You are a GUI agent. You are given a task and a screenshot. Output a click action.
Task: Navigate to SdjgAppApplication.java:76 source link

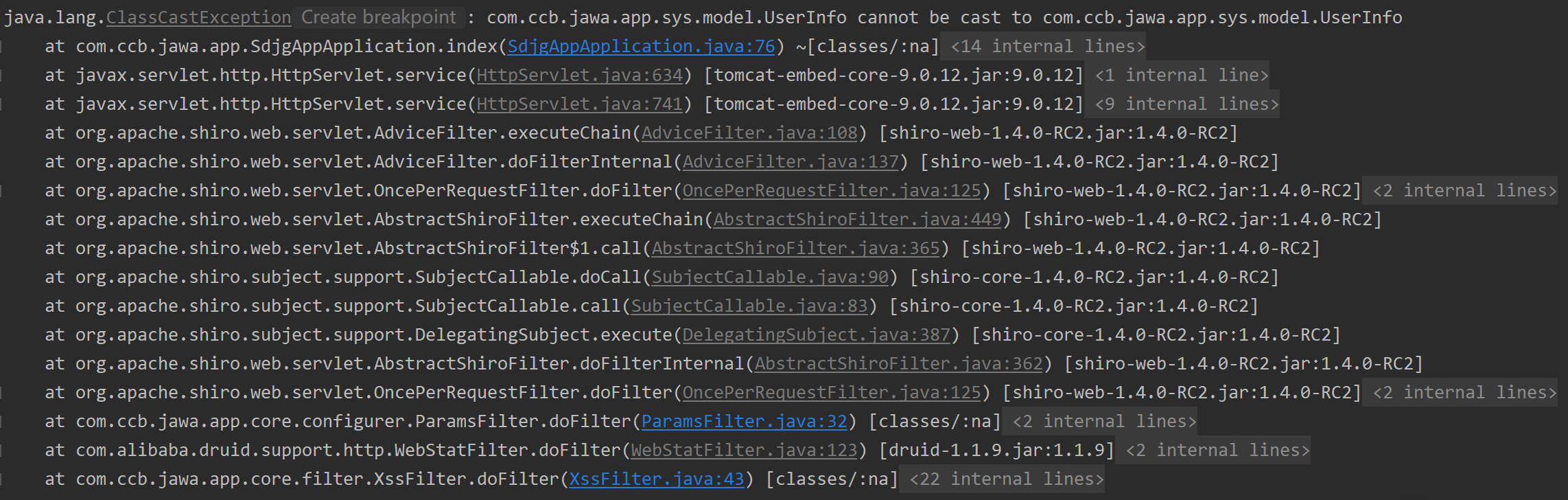point(641,46)
